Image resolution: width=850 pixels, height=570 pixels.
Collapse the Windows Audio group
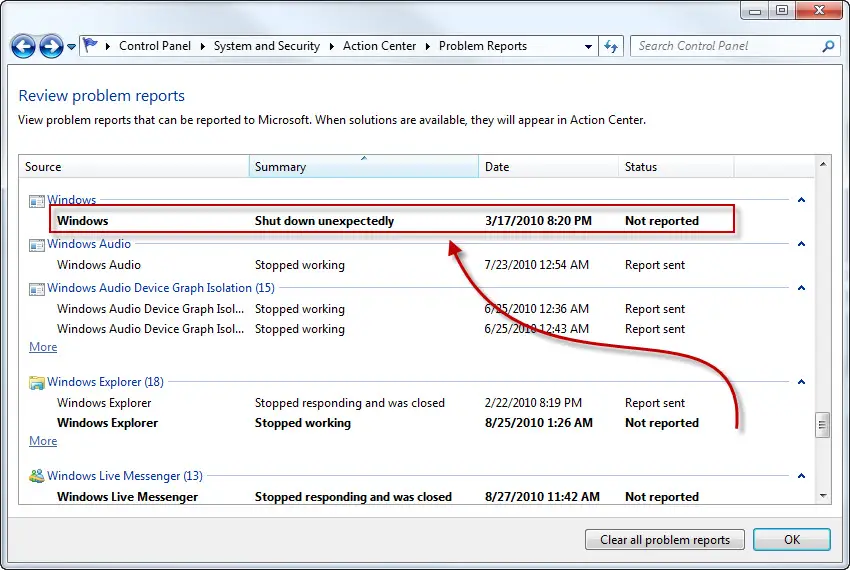coord(801,244)
